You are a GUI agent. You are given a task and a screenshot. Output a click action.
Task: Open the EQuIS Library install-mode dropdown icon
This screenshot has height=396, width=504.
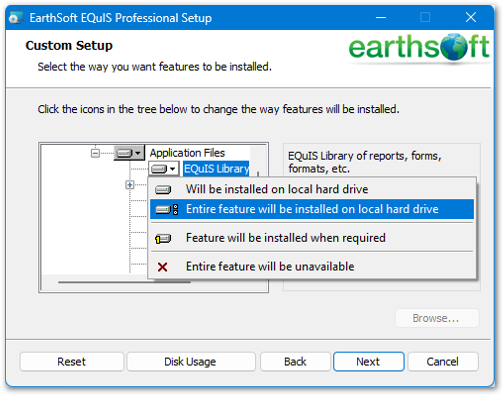coord(164,169)
